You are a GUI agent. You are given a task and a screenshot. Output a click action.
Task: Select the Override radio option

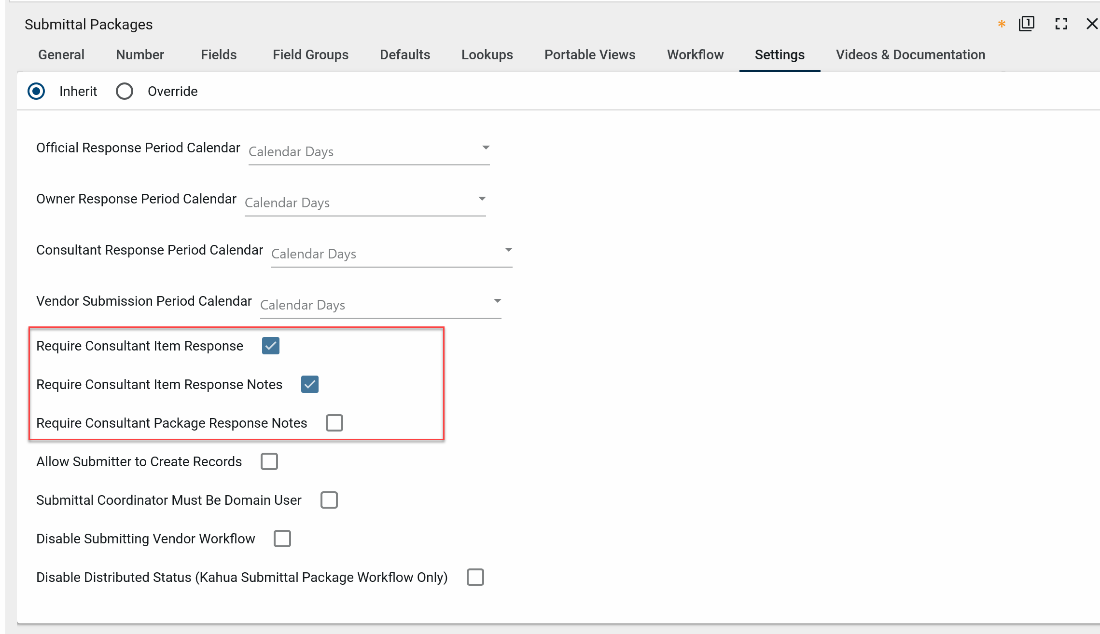pos(125,91)
